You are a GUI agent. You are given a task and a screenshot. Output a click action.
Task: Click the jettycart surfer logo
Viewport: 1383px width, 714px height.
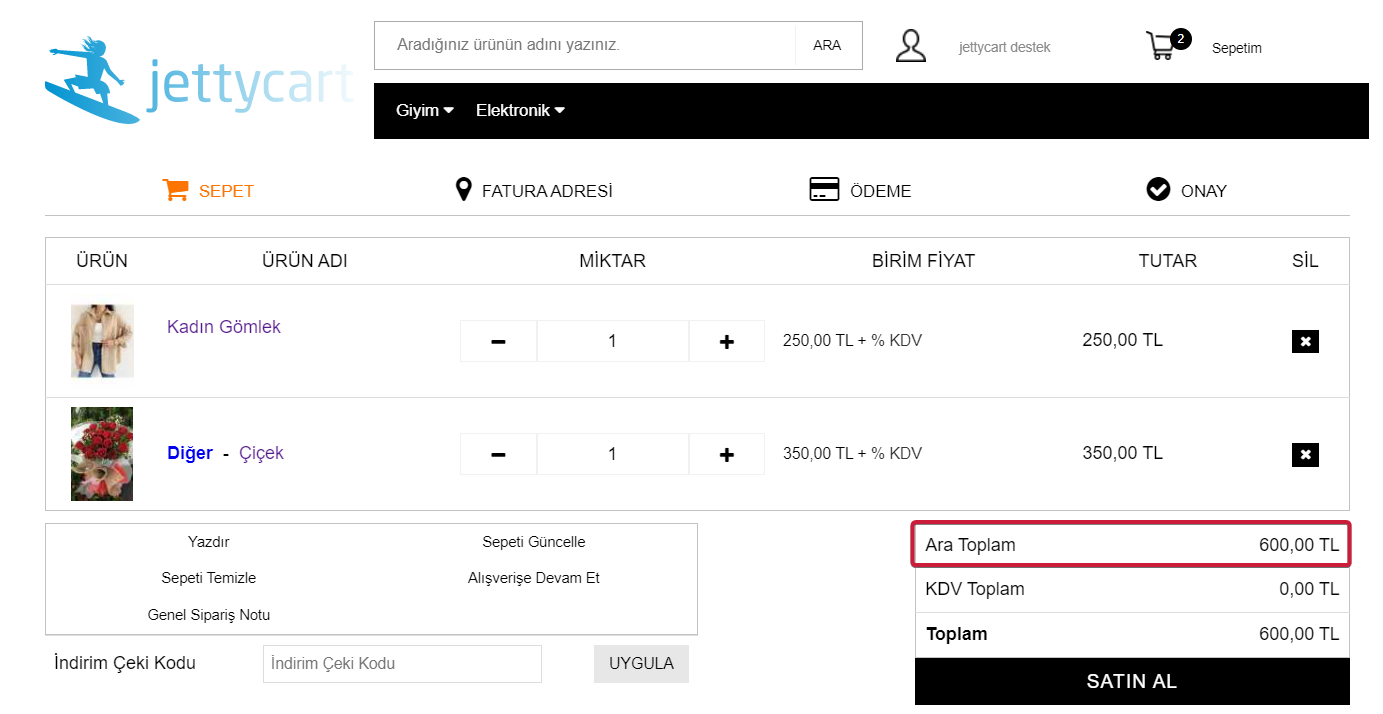pos(199,80)
